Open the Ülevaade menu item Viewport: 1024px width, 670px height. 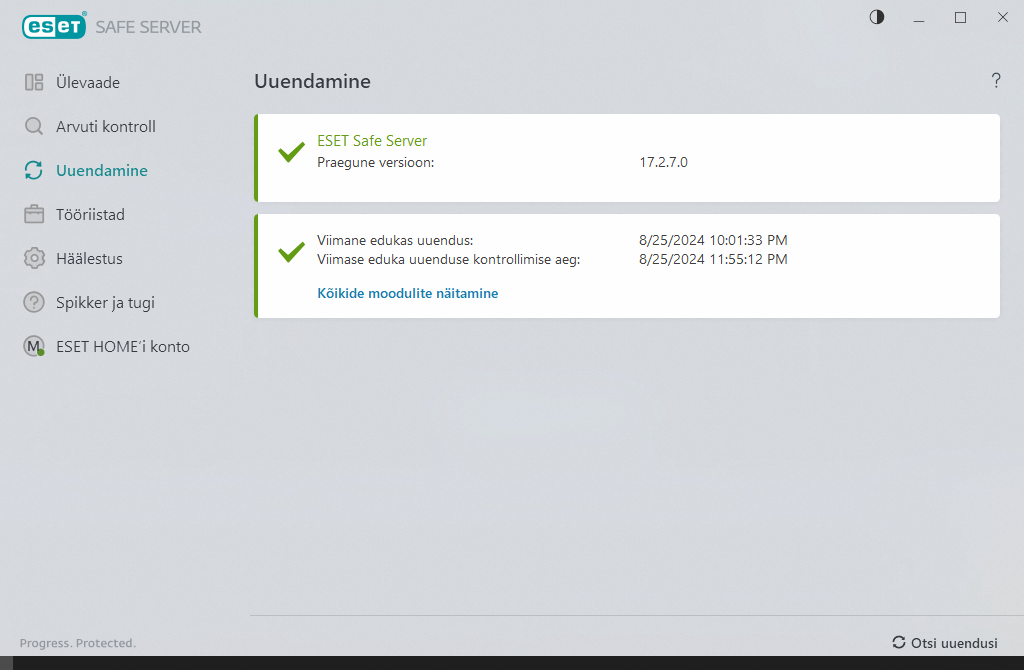coord(88,83)
